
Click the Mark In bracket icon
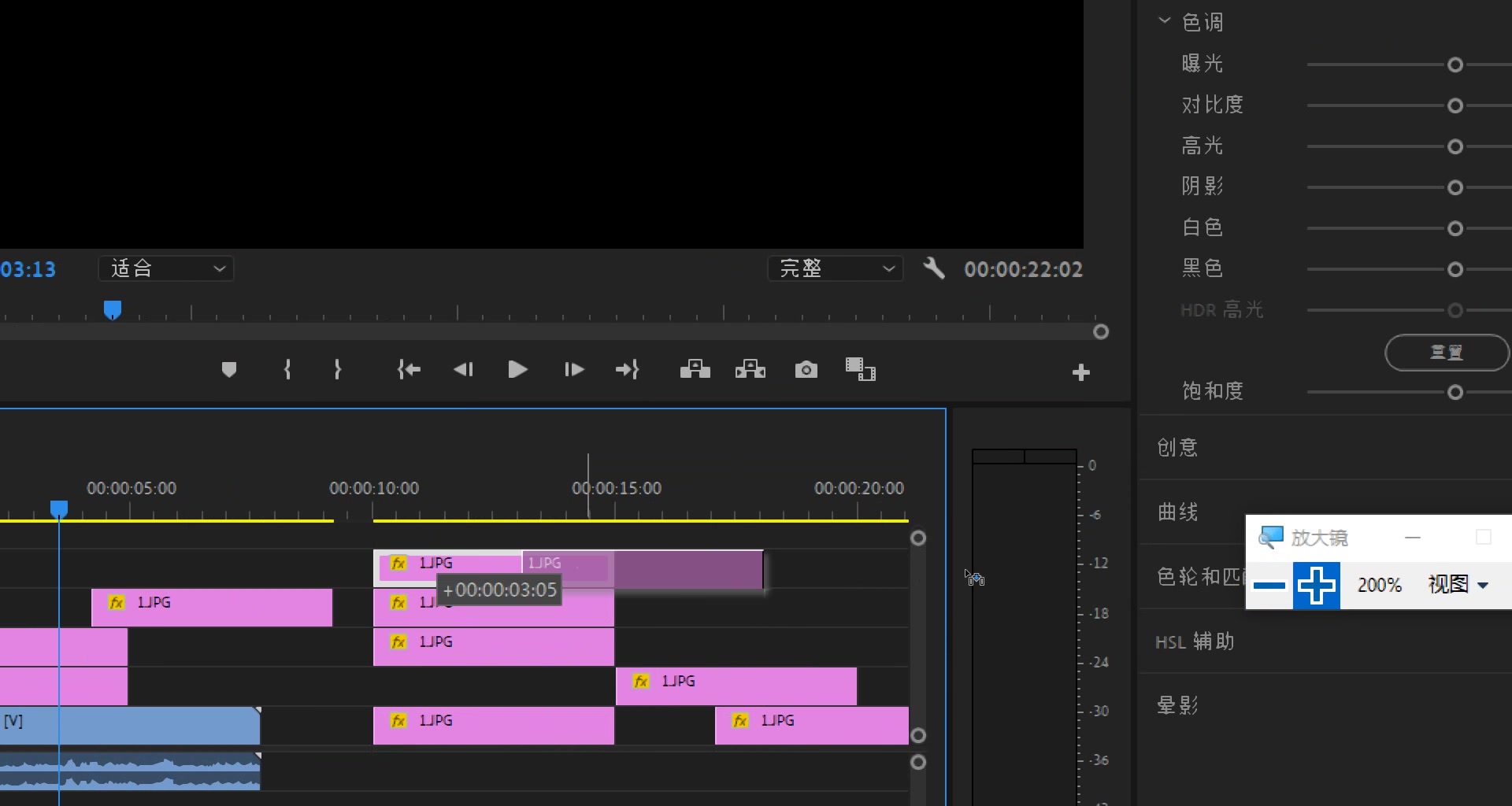287,370
